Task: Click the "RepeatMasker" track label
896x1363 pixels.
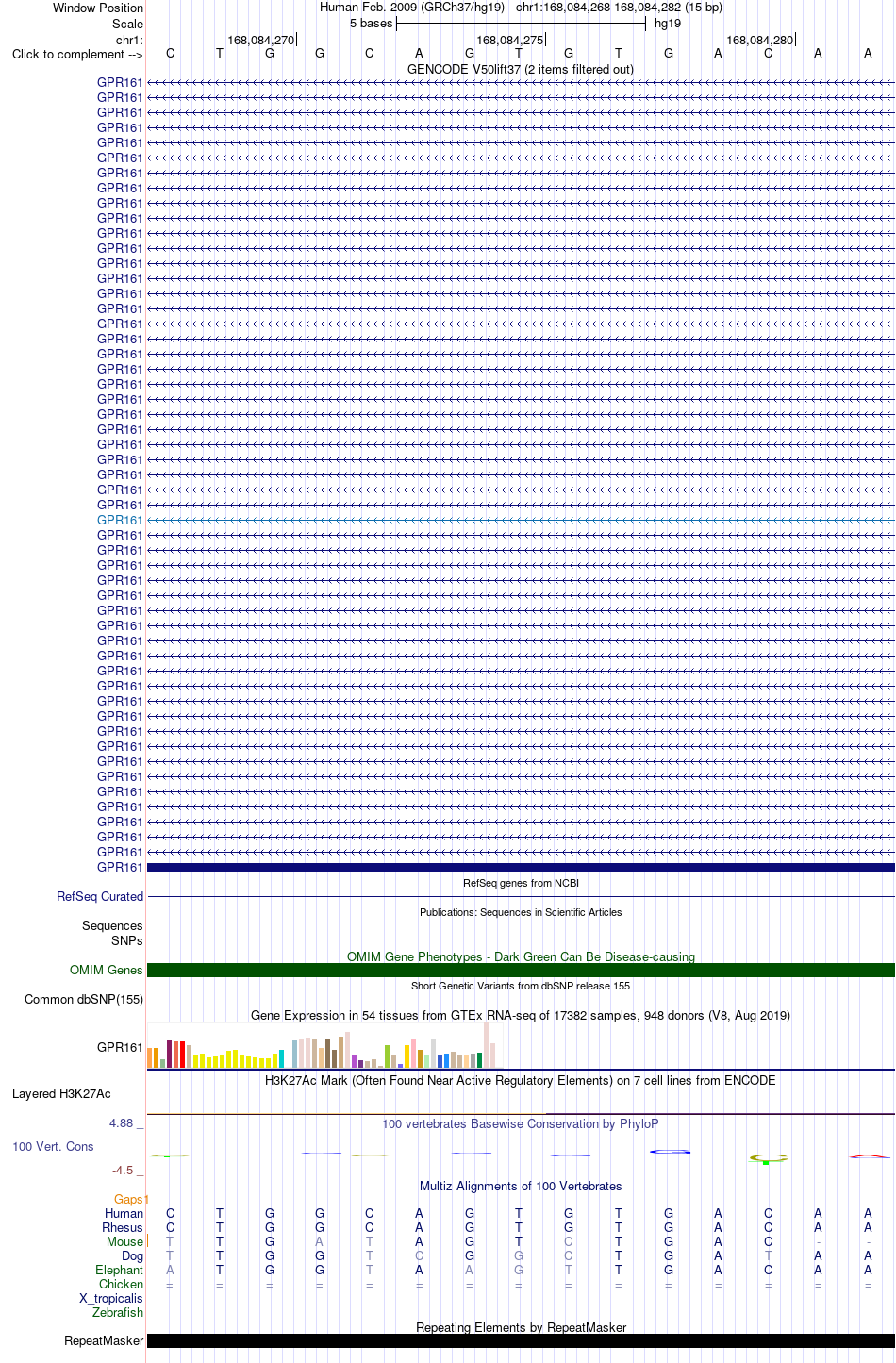Action: coord(104,1340)
